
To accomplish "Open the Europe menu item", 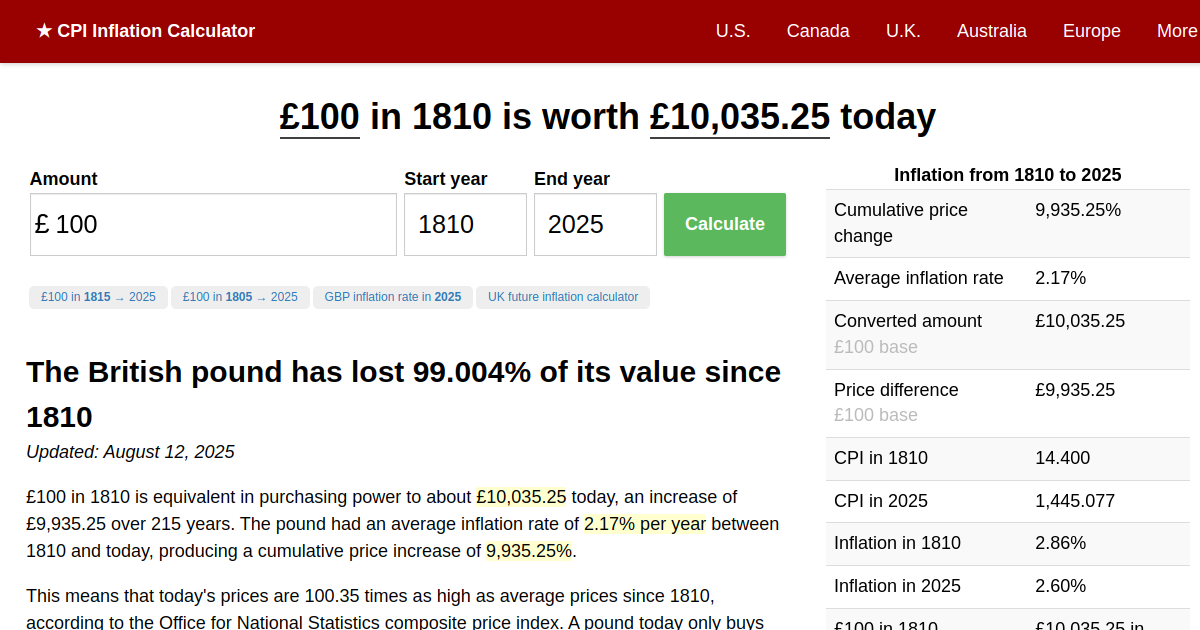I will click(1092, 31).
